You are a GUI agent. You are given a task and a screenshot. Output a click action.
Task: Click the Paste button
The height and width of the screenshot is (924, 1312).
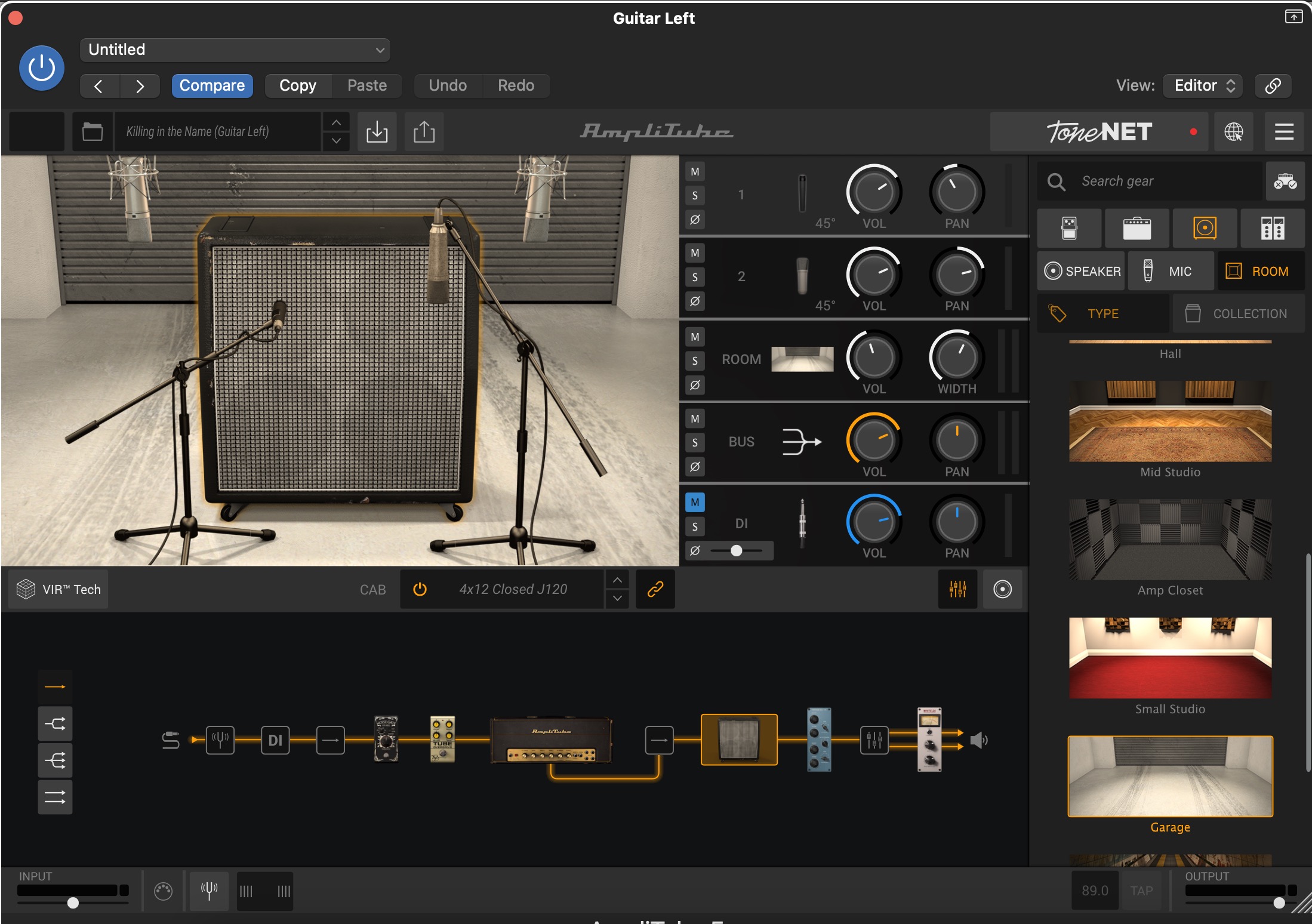point(367,85)
